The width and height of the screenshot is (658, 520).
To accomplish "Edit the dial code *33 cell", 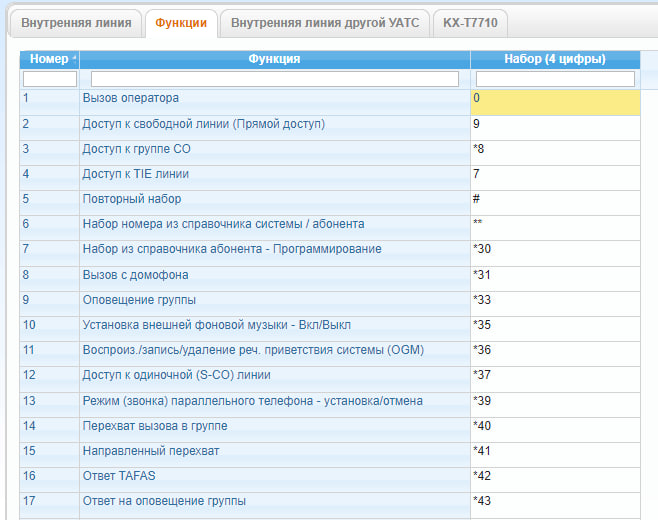I will (555, 304).
